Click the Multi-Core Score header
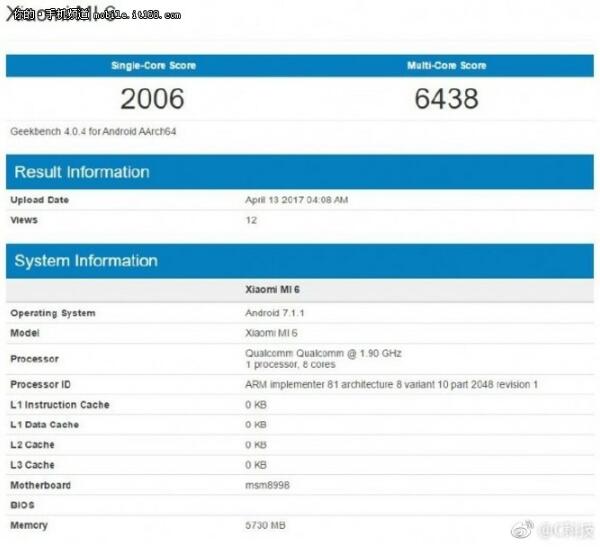Viewport: 600px width, 551px height. [x=447, y=65]
